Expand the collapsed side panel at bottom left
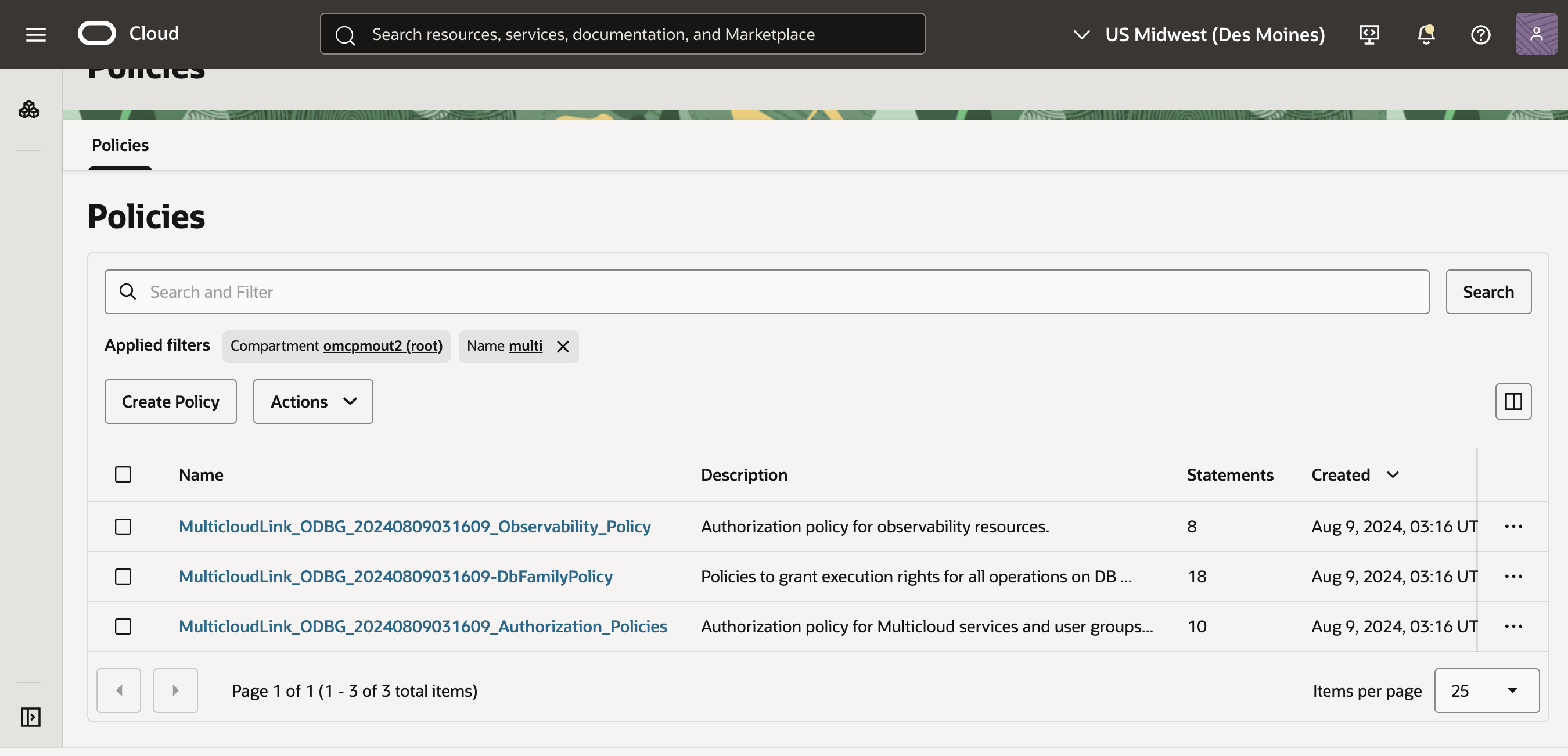This screenshot has height=756, width=1568. [x=30, y=718]
